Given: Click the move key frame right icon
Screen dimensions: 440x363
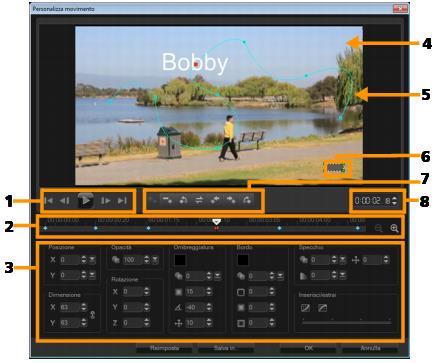Looking at the screenshot, I should coord(231,200).
